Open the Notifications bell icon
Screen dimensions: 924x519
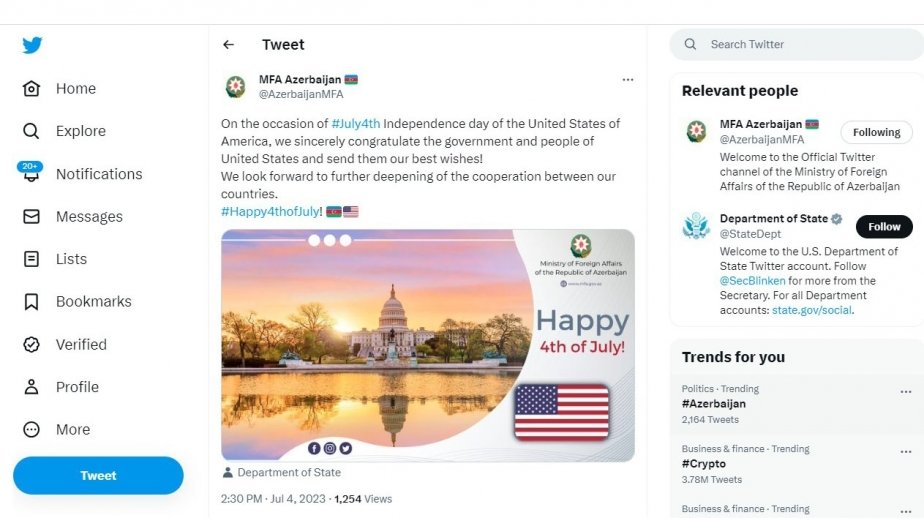pyautogui.click(x=31, y=173)
